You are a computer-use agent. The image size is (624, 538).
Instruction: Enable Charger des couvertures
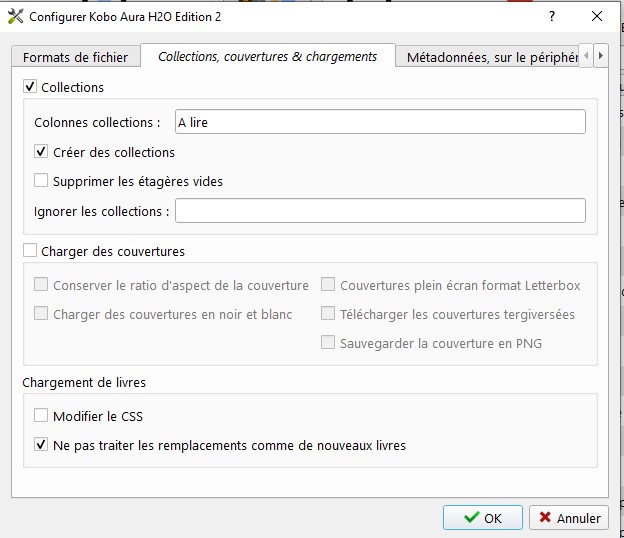30,251
